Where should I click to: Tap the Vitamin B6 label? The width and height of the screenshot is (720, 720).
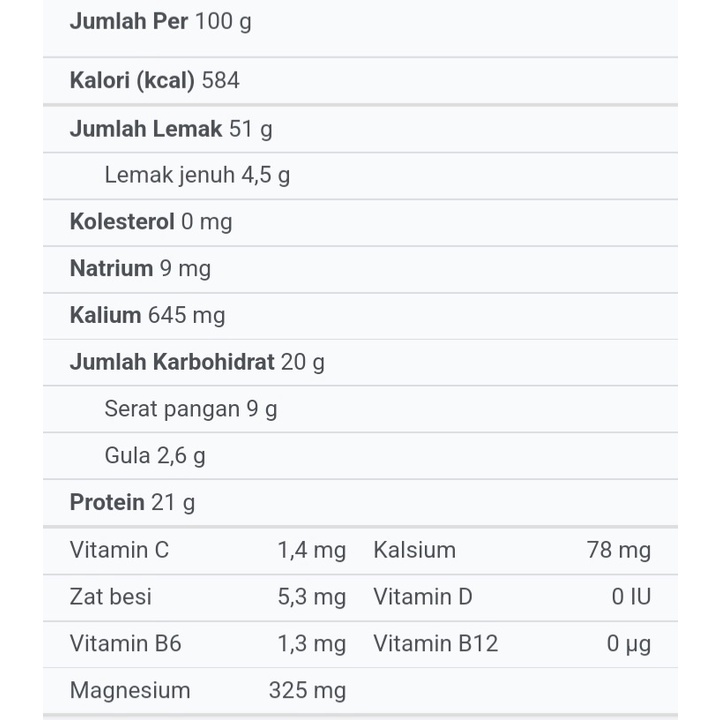(x=125, y=643)
